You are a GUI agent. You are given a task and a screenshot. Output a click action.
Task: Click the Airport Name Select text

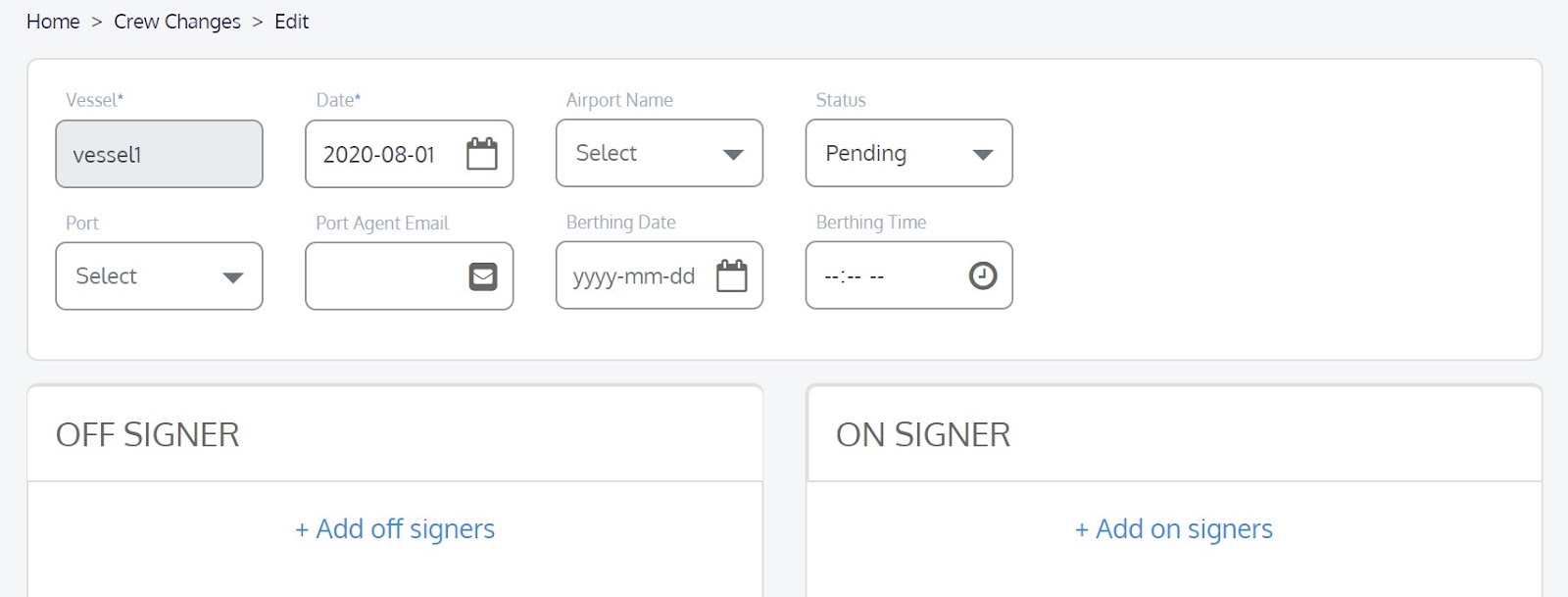607,153
